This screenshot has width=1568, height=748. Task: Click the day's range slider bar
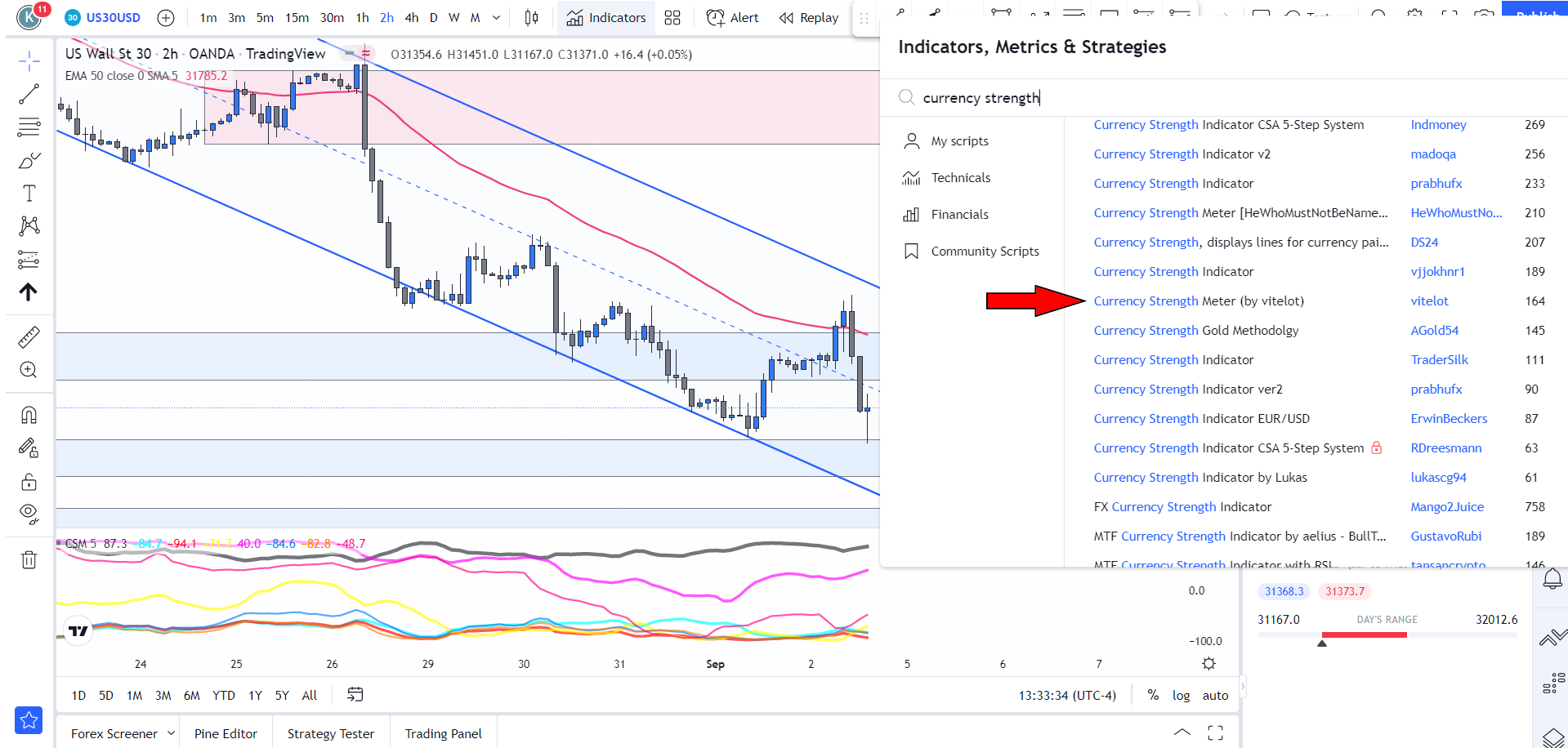tap(1387, 634)
